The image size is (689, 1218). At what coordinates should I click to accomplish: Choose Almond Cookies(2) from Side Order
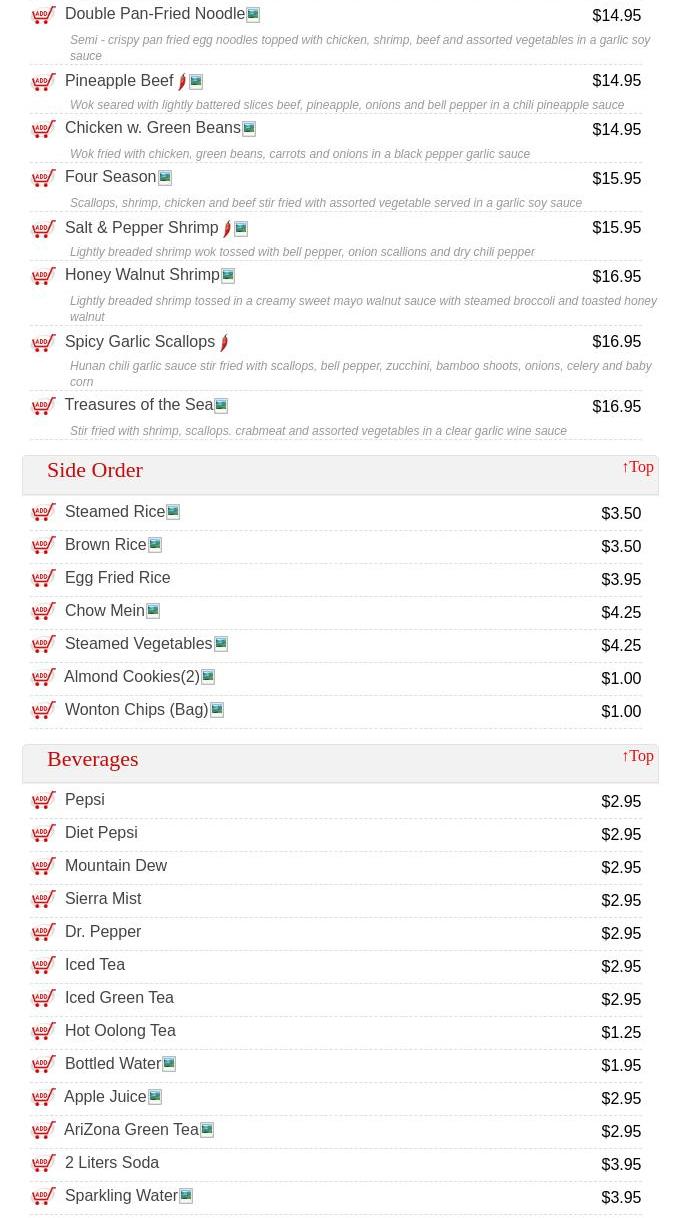131,677
